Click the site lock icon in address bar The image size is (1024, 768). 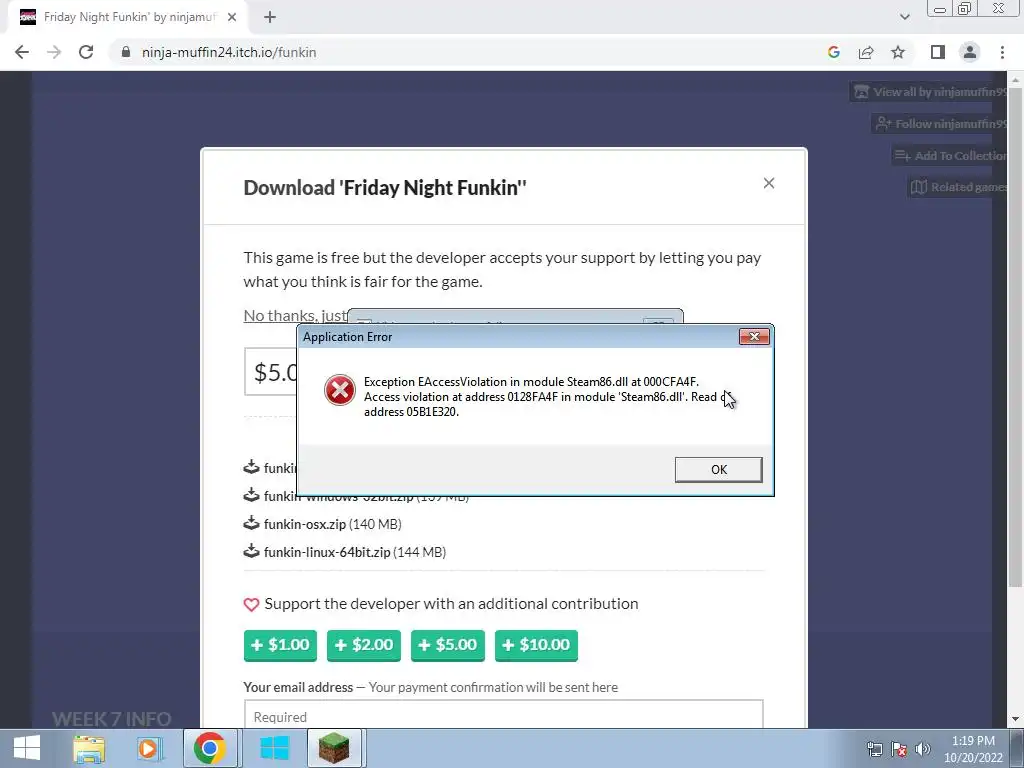126,52
